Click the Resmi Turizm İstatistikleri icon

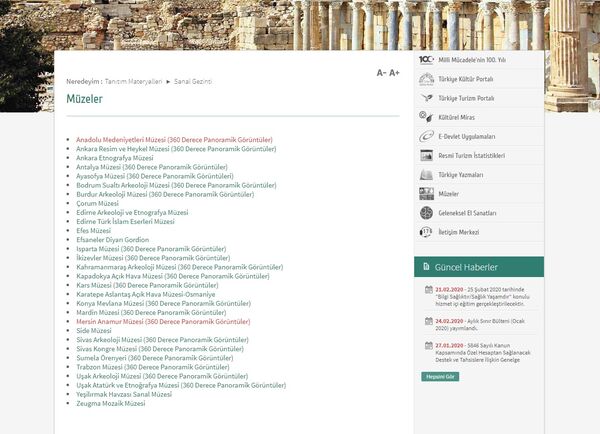click(x=426, y=155)
